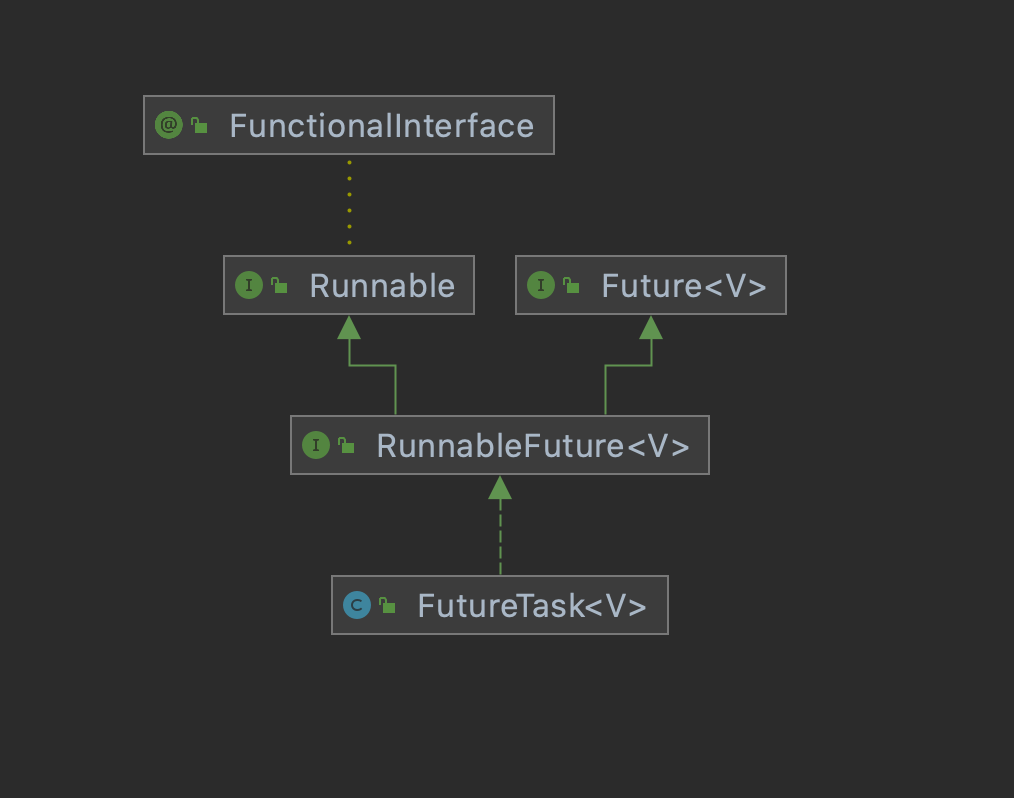Select the Runnable node label
The image size is (1014, 798).
pos(382,286)
